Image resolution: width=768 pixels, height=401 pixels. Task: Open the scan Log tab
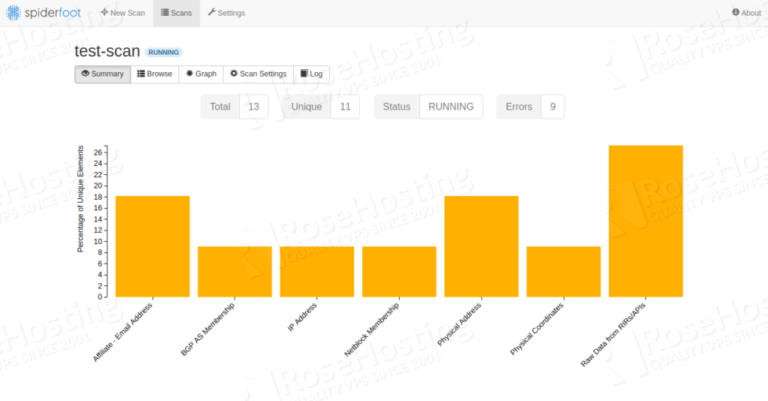(x=312, y=74)
